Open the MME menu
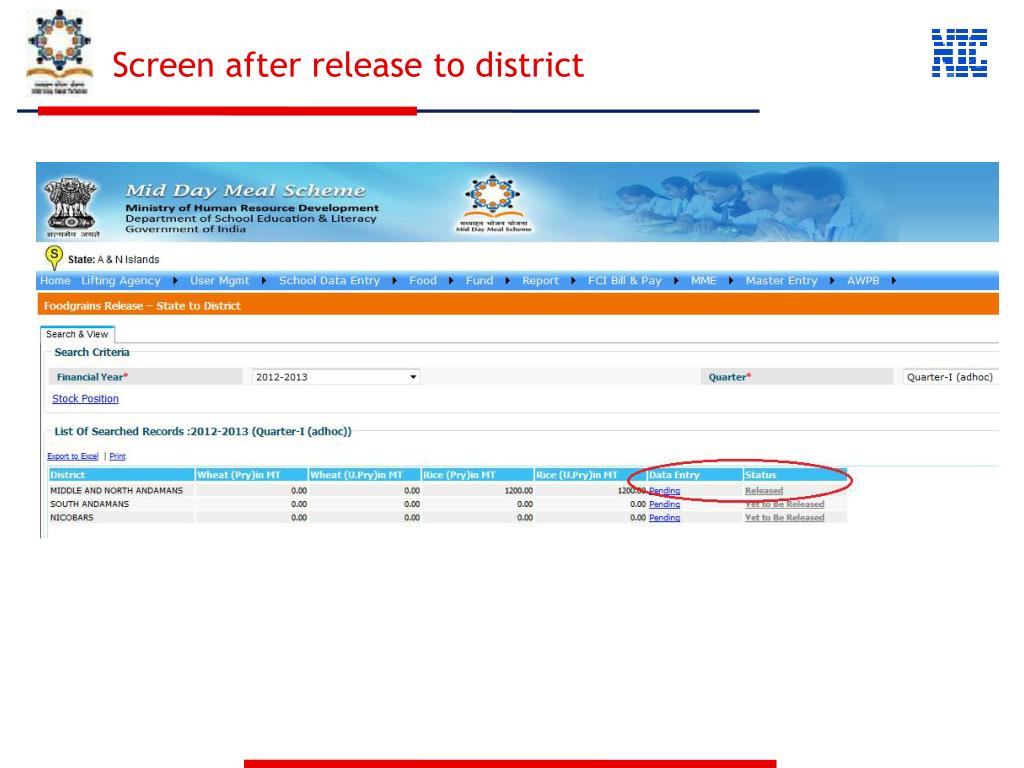This screenshot has width=1024, height=768. click(703, 280)
